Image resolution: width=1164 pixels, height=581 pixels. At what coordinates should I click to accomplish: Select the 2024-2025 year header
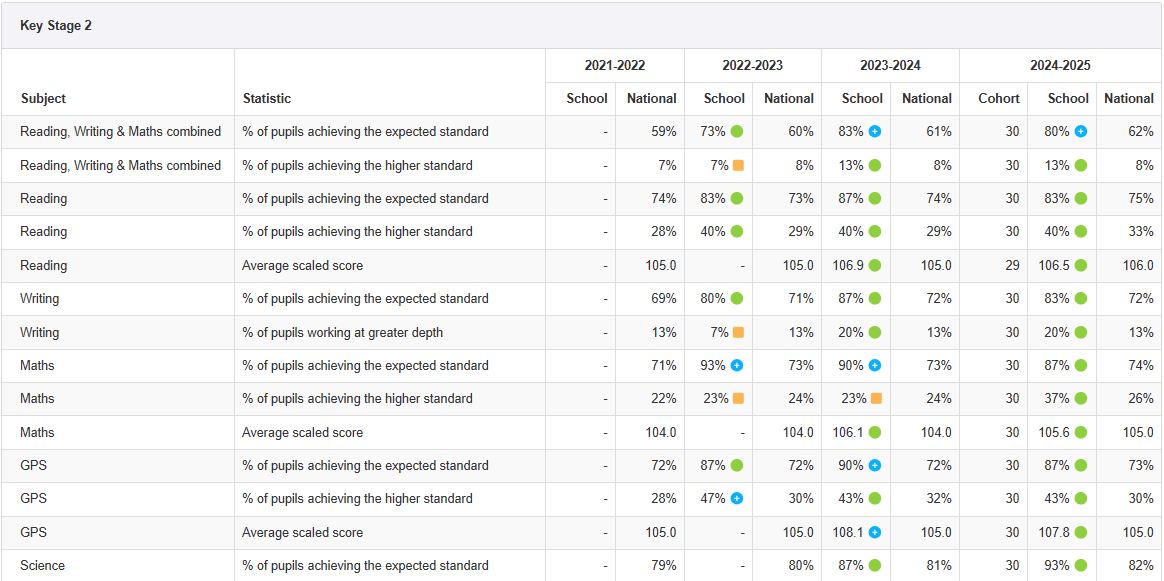point(1060,65)
